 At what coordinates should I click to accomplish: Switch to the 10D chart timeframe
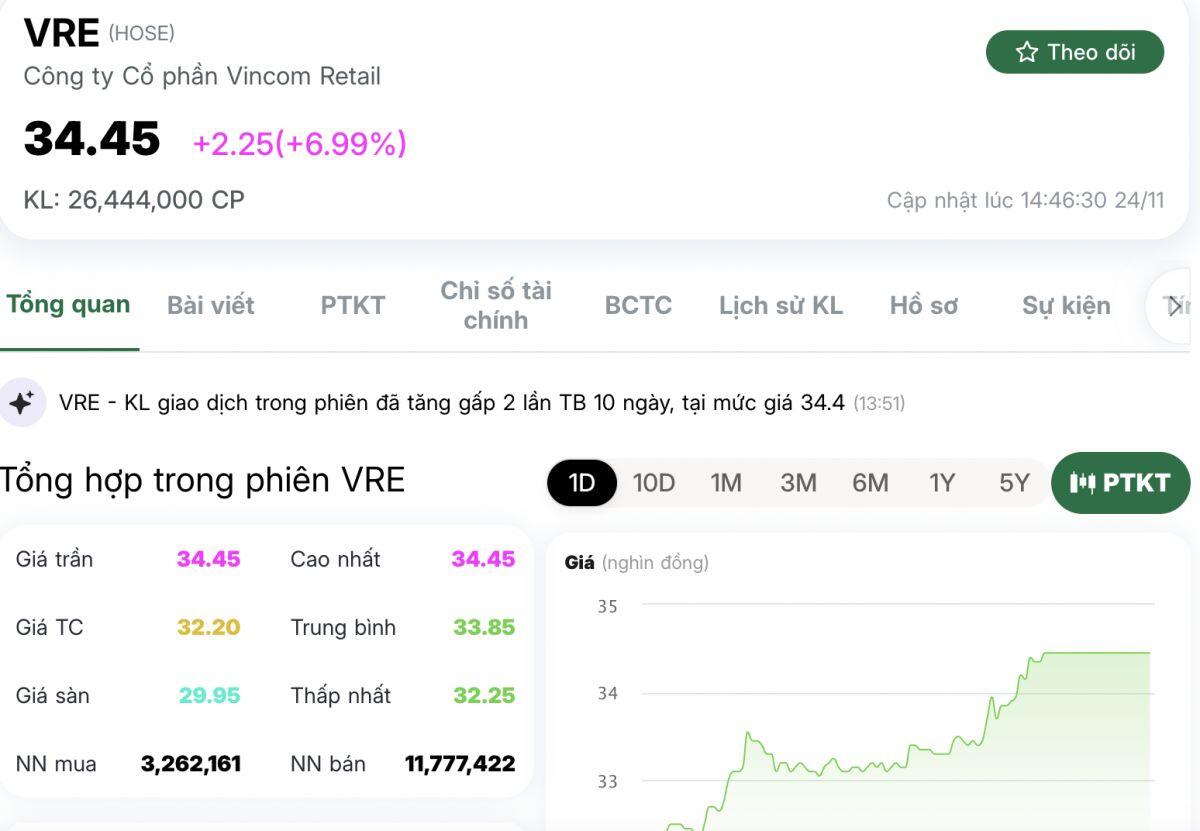coord(654,482)
